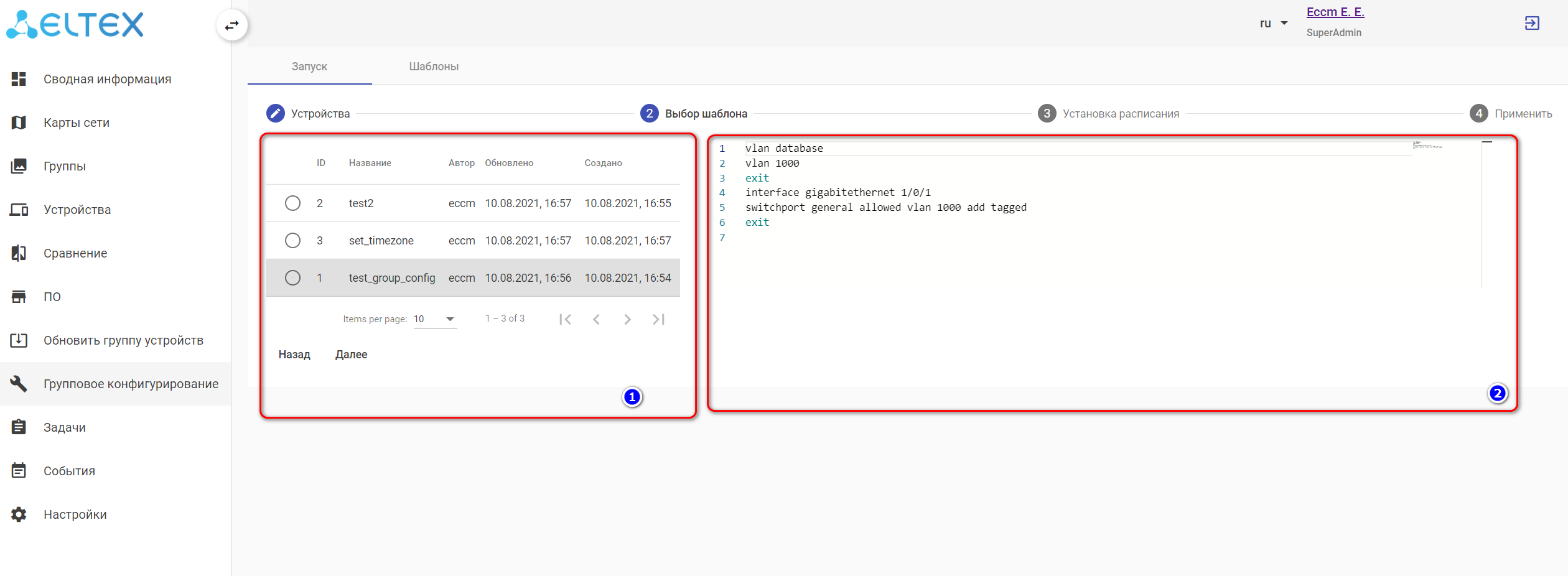Screen dimensions: 1568x576
Task: Sort table by Обновлено column header
Action: tap(509, 163)
